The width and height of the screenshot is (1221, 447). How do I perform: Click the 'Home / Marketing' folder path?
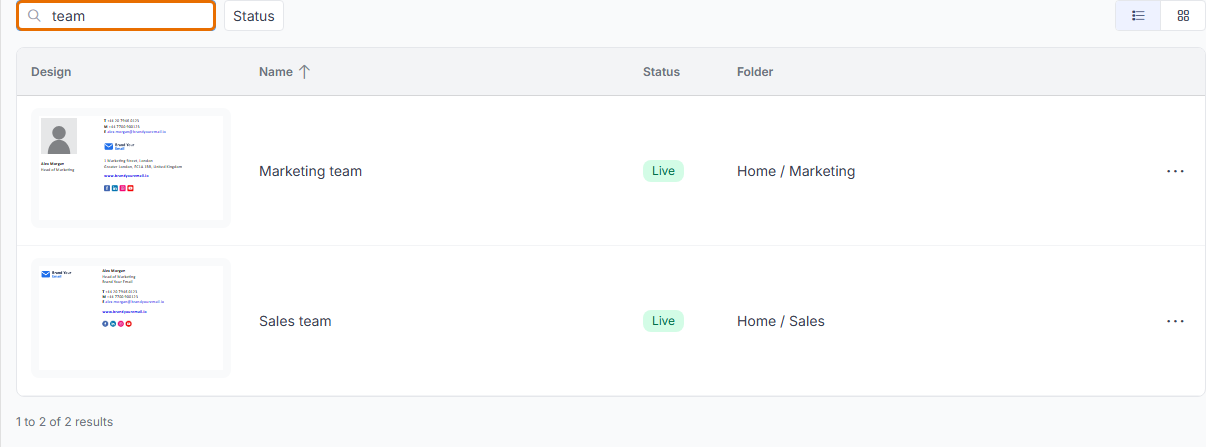click(x=796, y=171)
